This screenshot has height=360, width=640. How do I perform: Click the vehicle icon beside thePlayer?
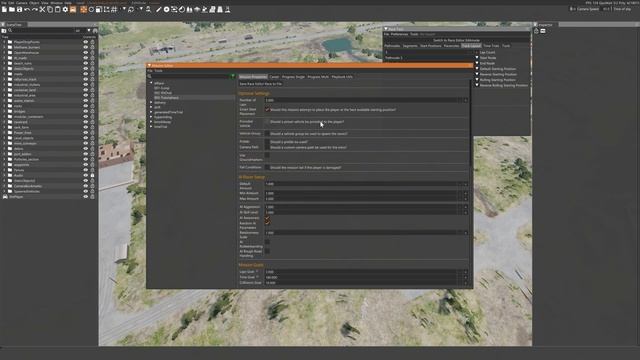tap(5, 196)
